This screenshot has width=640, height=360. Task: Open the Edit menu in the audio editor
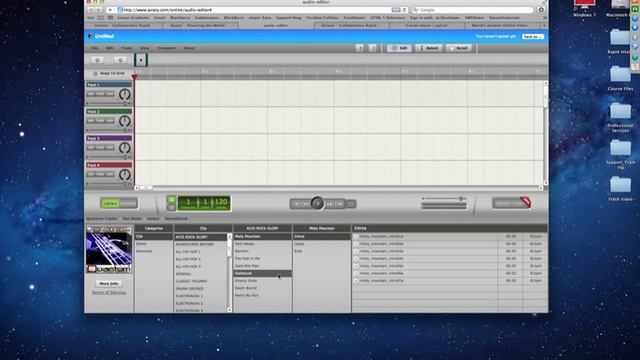pyautogui.click(x=109, y=48)
